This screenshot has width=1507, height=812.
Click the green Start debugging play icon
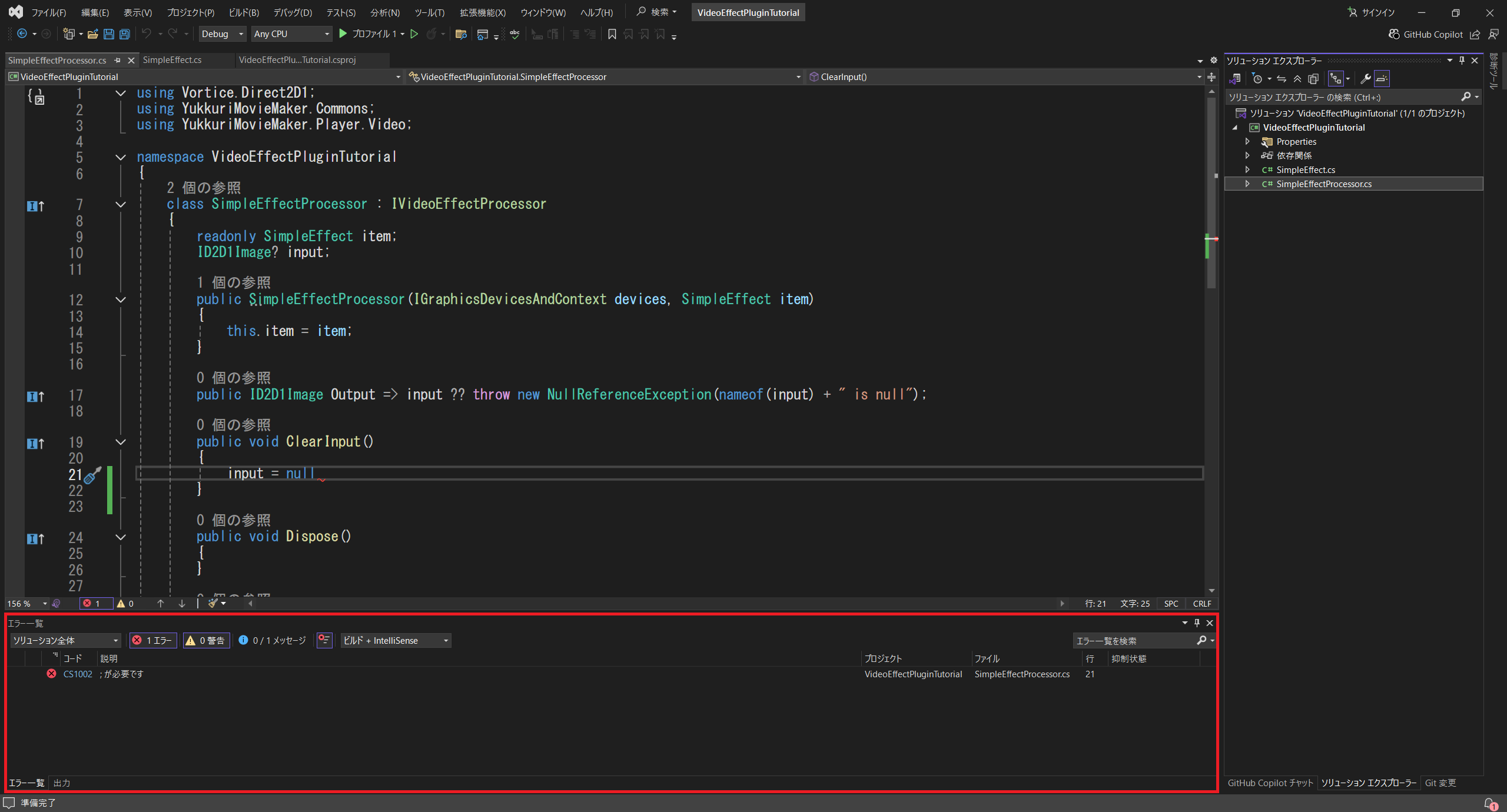(x=343, y=34)
